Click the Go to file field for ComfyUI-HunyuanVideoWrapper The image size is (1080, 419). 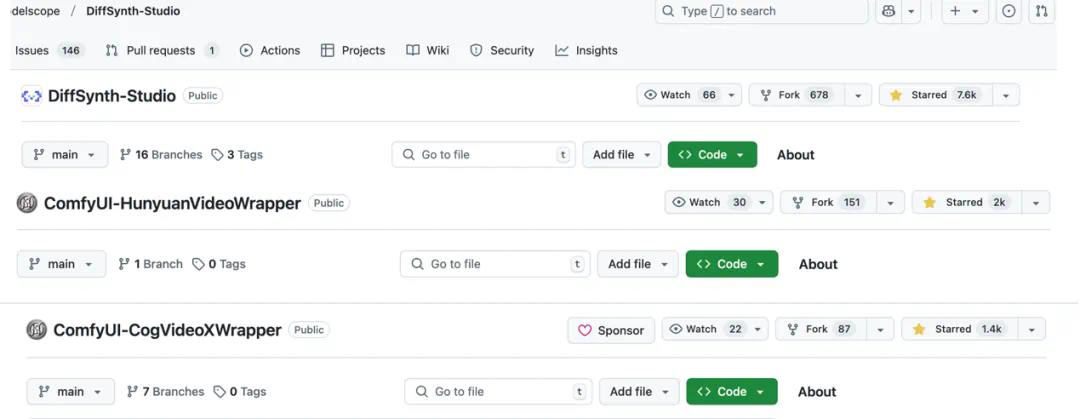(495, 264)
